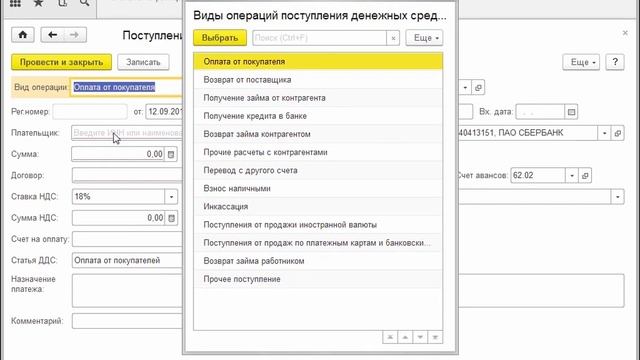The height and width of the screenshot is (360, 640).
Task: Expand Счет авансов 62.02 dropdown
Action: point(572,176)
